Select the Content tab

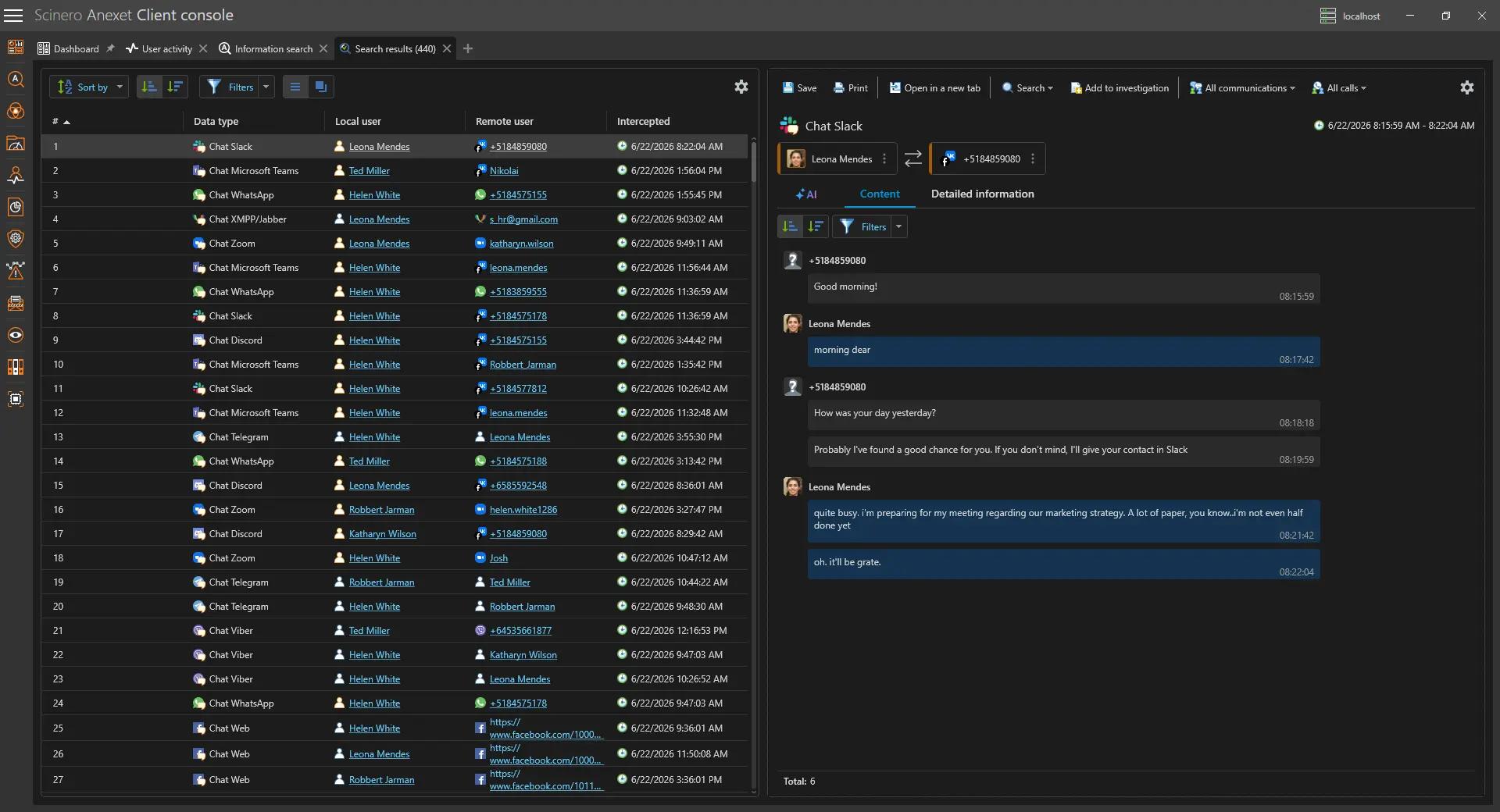(880, 194)
